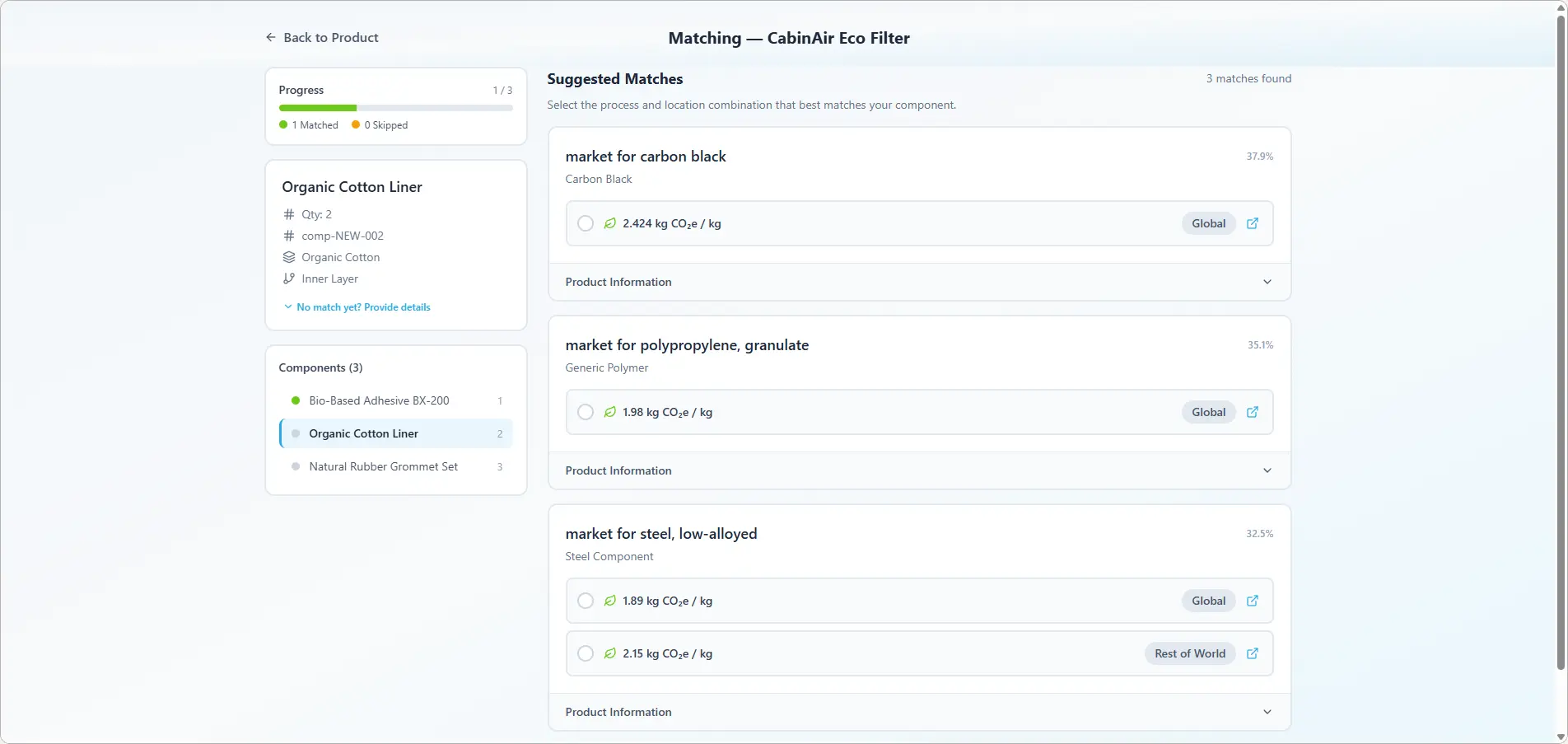Go Back to Product
The width and height of the screenshot is (1568, 744).
tap(330, 38)
